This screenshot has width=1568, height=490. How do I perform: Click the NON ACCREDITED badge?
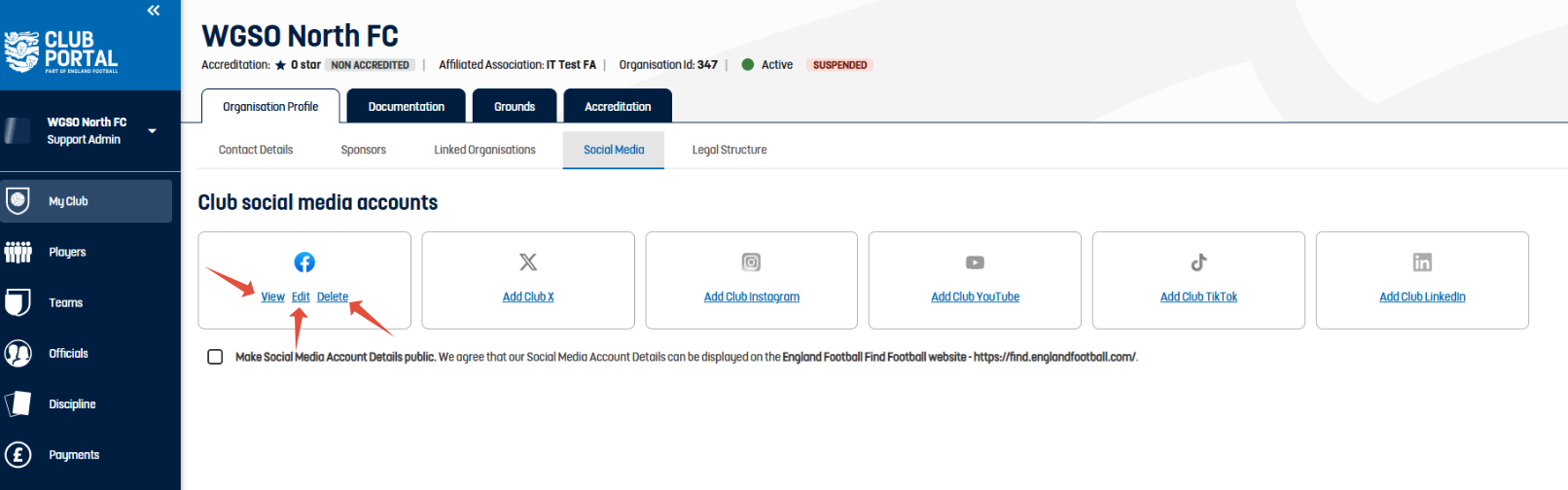[x=370, y=65]
